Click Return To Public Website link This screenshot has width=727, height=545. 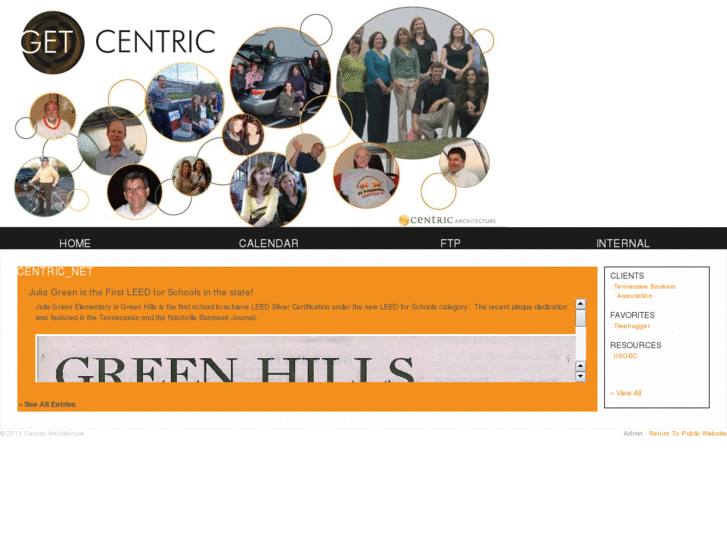[687, 433]
